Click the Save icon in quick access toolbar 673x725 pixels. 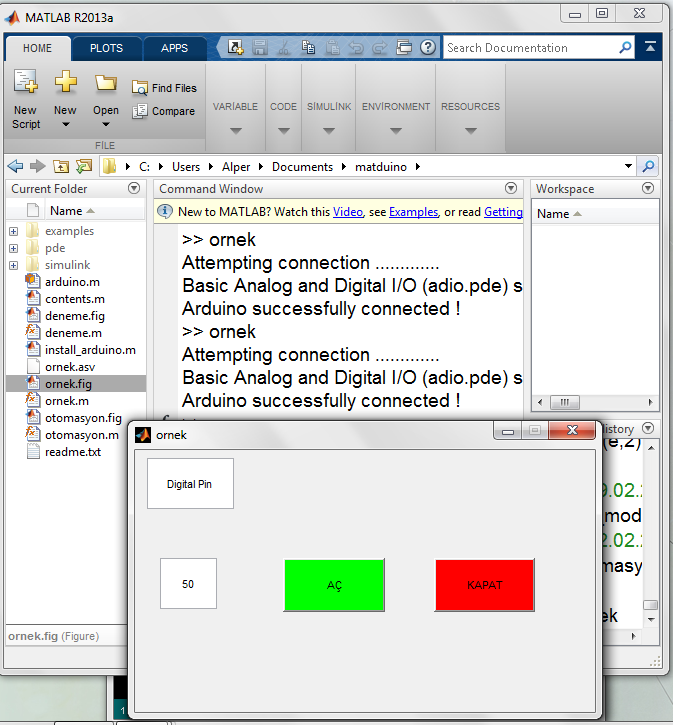(260, 47)
